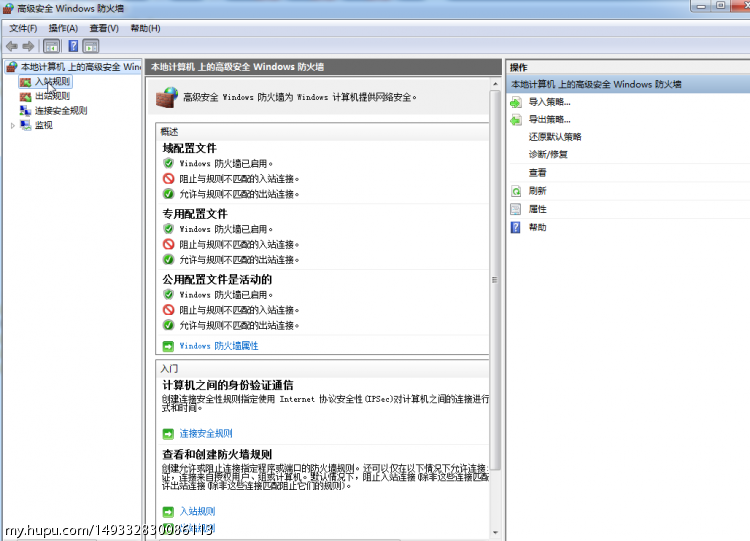This screenshot has height=541, width=750.
Task: Click the center pane scrollbar up arrow
Action: tap(495, 84)
